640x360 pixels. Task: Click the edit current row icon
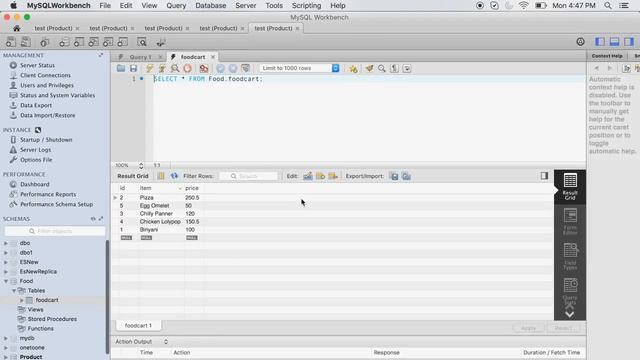[x=308, y=176]
